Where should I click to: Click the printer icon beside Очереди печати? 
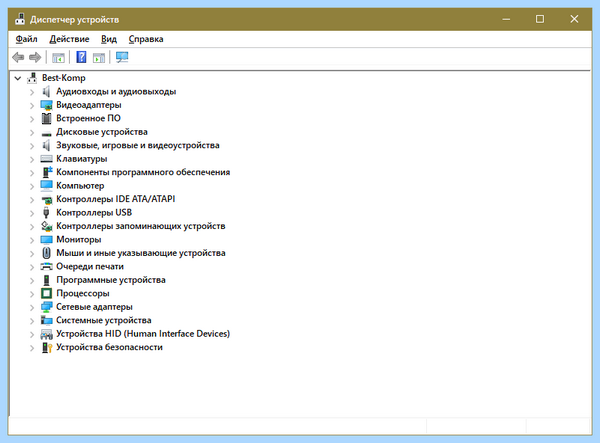click(46, 266)
